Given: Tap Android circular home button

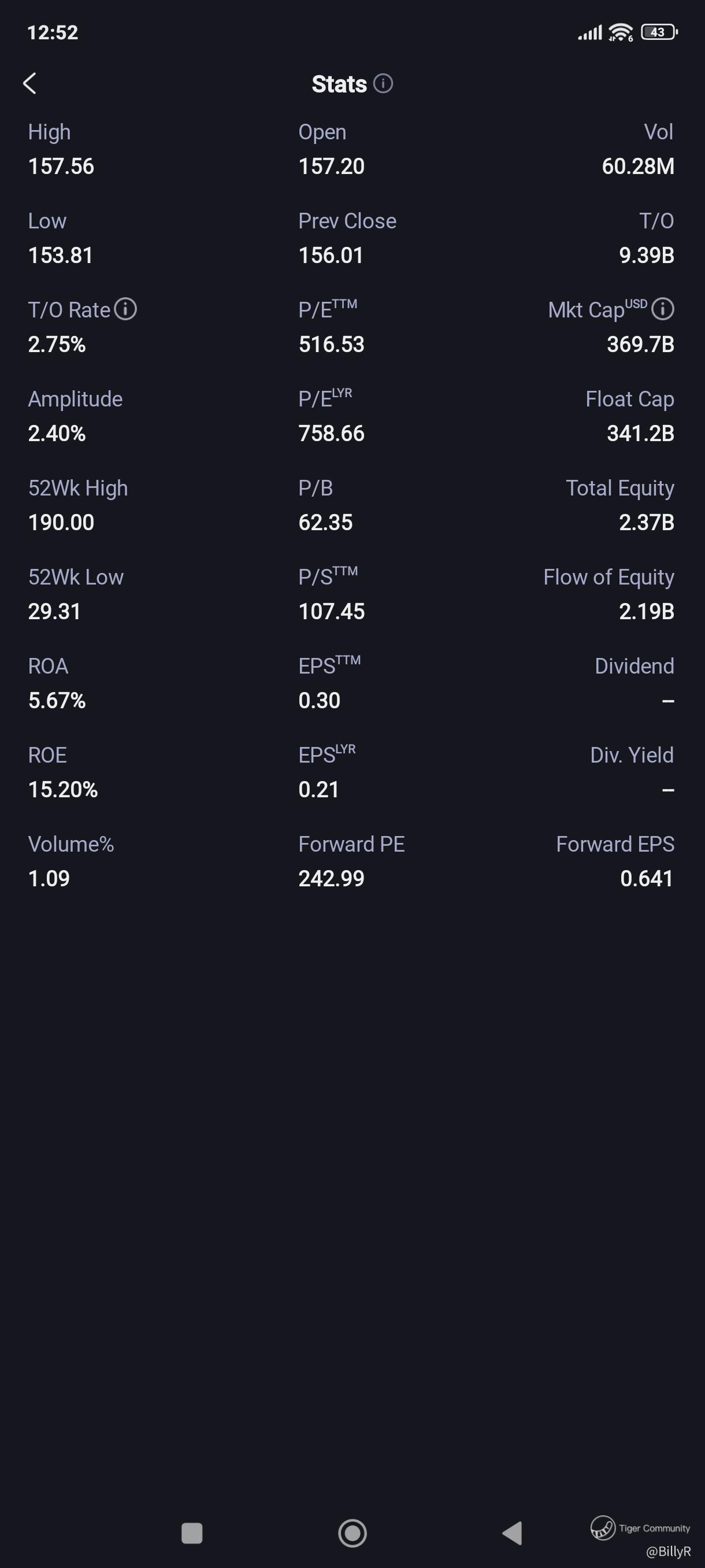Looking at the screenshot, I should click(x=352, y=1533).
